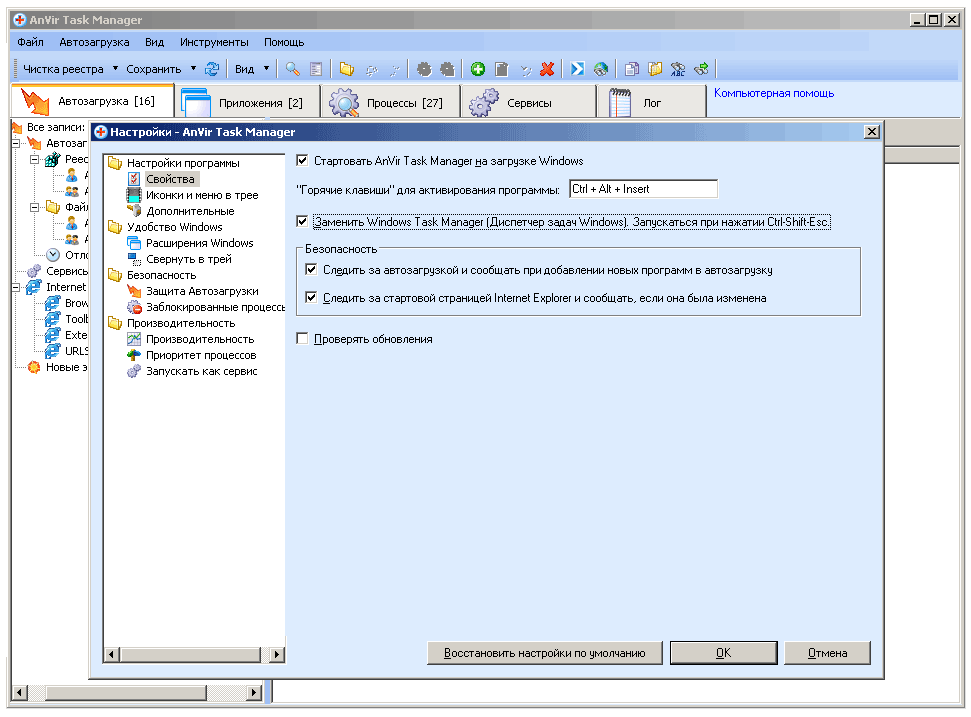971x717 pixels.
Task: Select Иконки и меню в трее item
Action: (x=202, y=195)
